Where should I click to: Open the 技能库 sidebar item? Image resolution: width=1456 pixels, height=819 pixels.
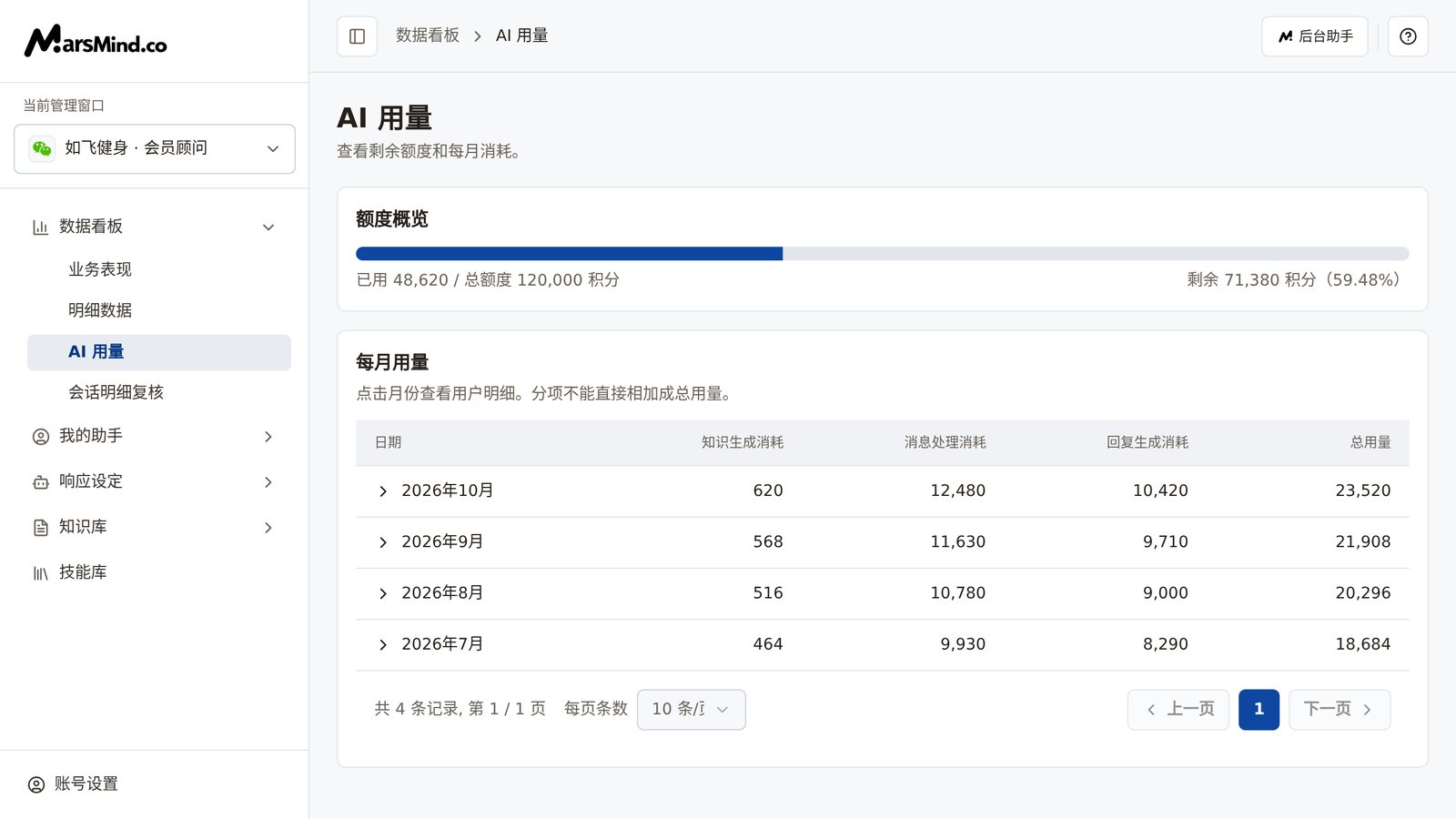(x=83, y=572)
